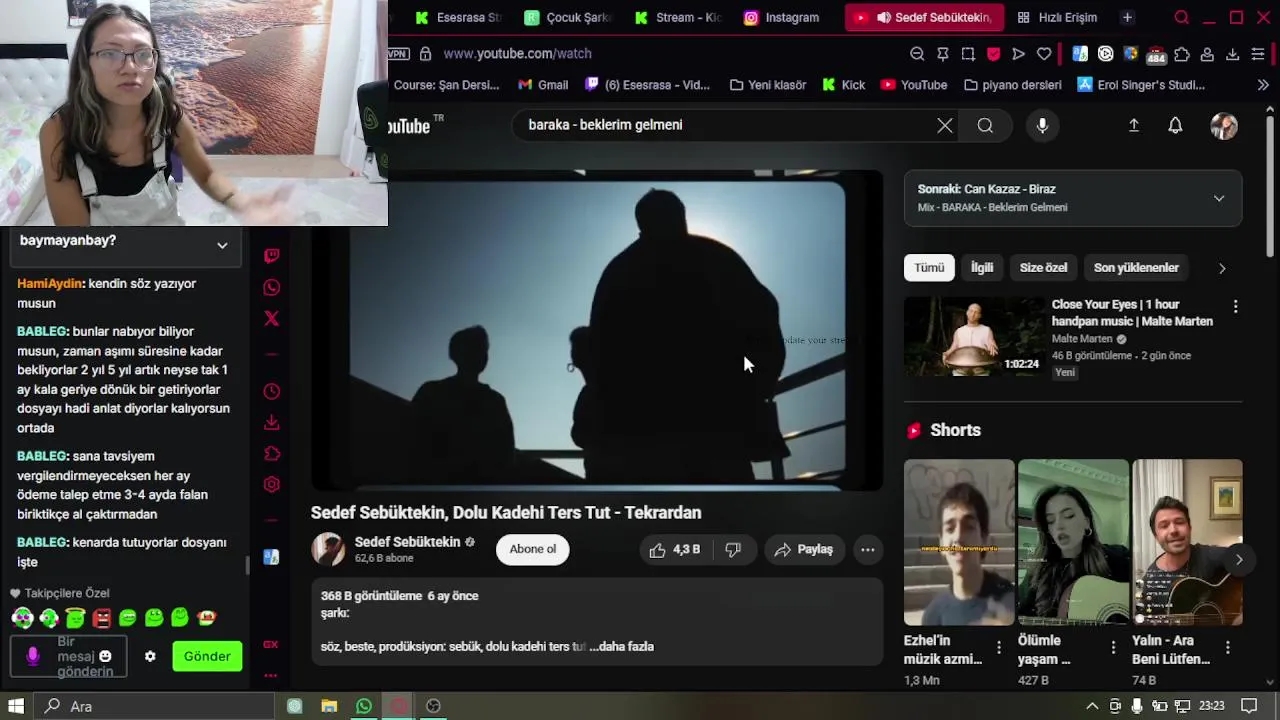Image resolution: width=1280 pixels, height=720 pixels.
Task: Click the pin icon in address bar
Action: point(942,54)
